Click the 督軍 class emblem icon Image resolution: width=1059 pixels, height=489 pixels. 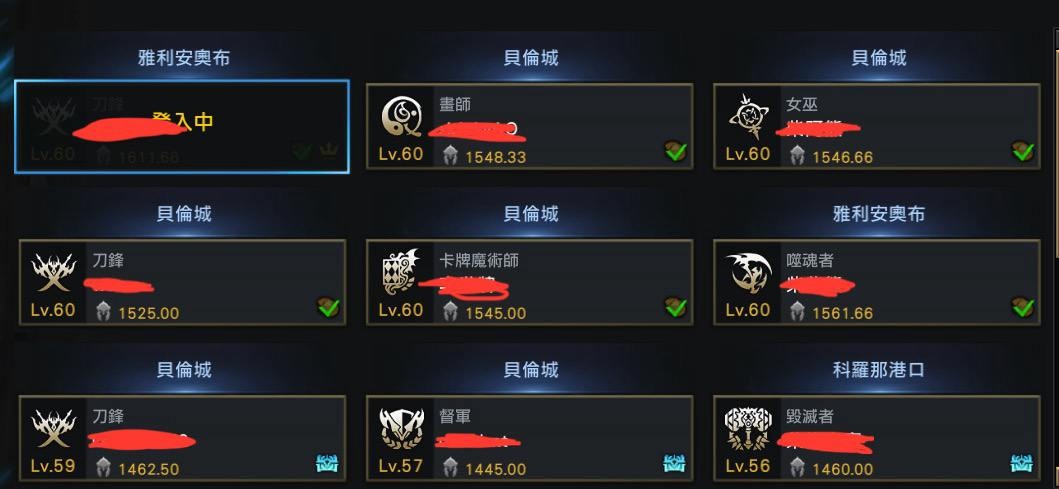click(401, 428)
